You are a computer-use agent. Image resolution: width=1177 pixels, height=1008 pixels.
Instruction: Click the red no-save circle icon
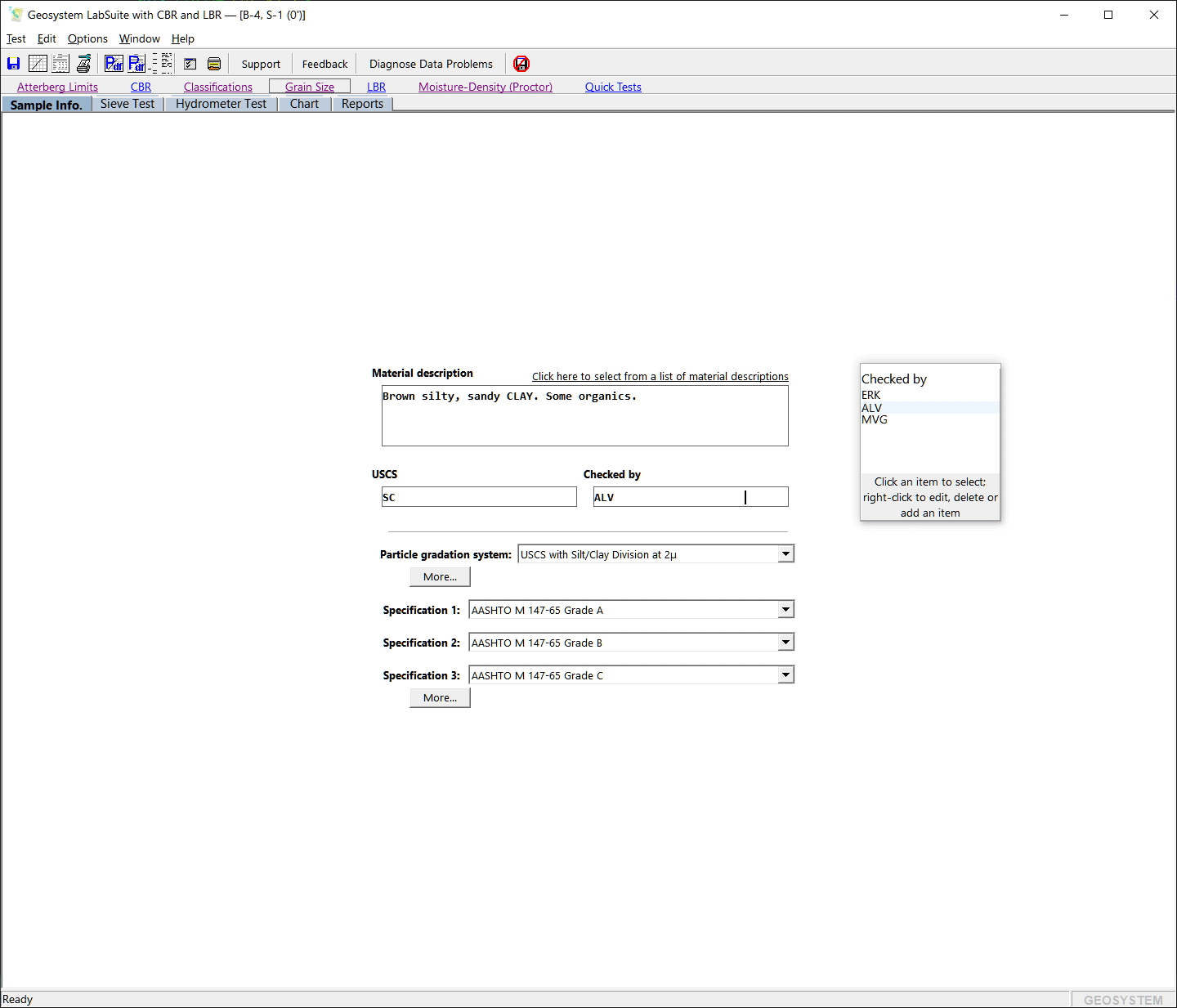pos(521,64)
